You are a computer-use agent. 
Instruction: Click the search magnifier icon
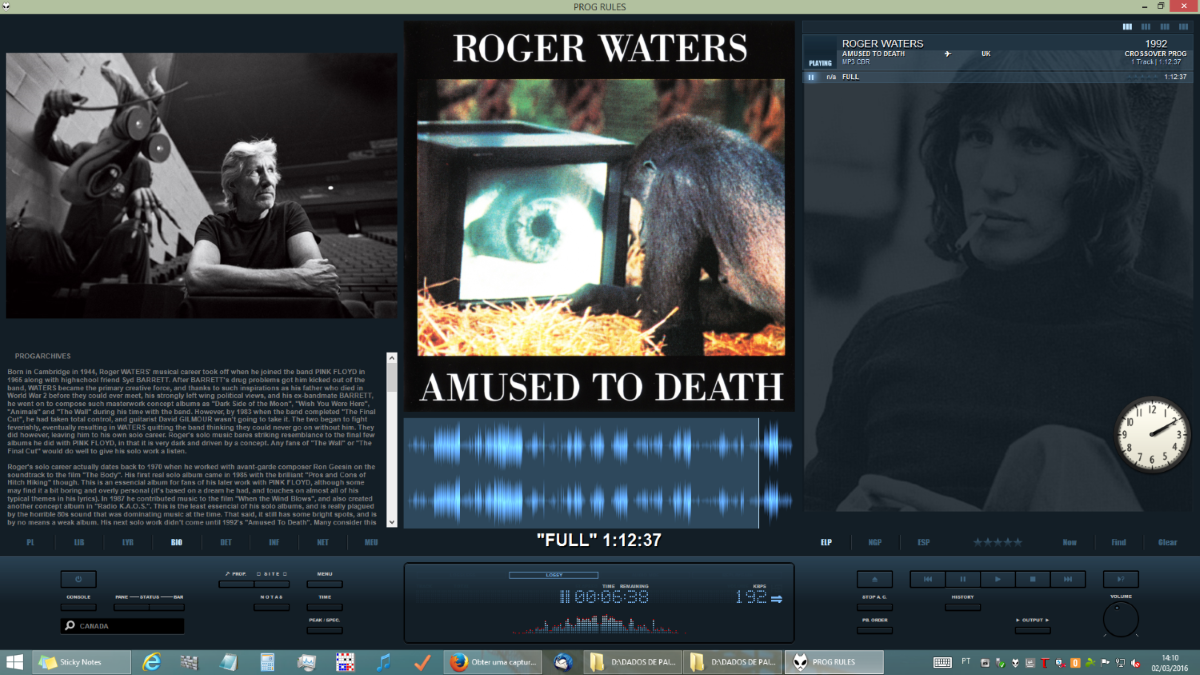(70, 626)
